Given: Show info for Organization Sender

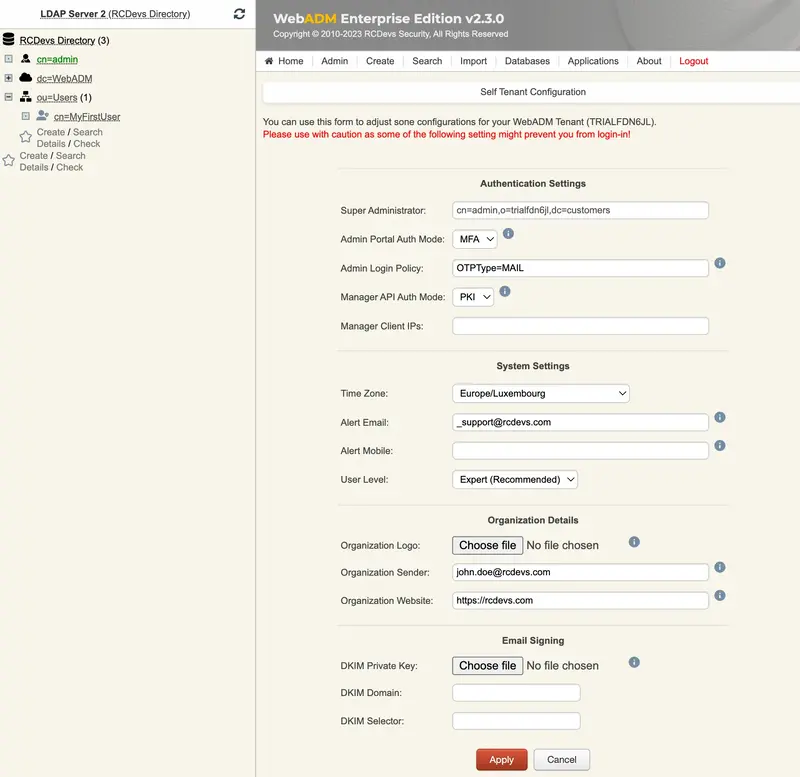Looking at the screenshot, I should click(720, 567).
